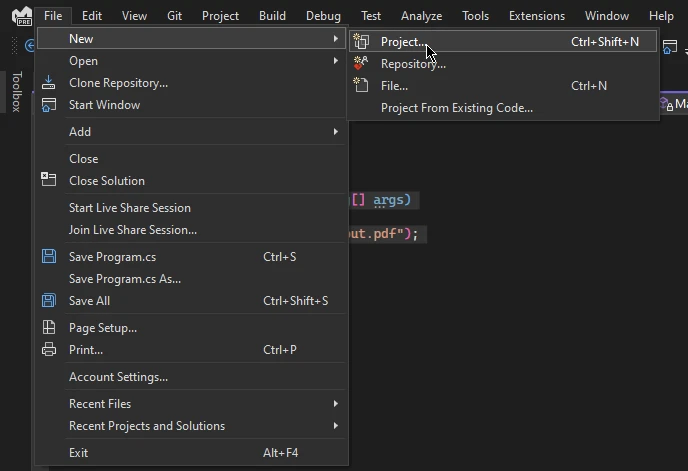This screenshot has width=688, height=471.
Task: Click the Save All icon
Action: point(48,301)
